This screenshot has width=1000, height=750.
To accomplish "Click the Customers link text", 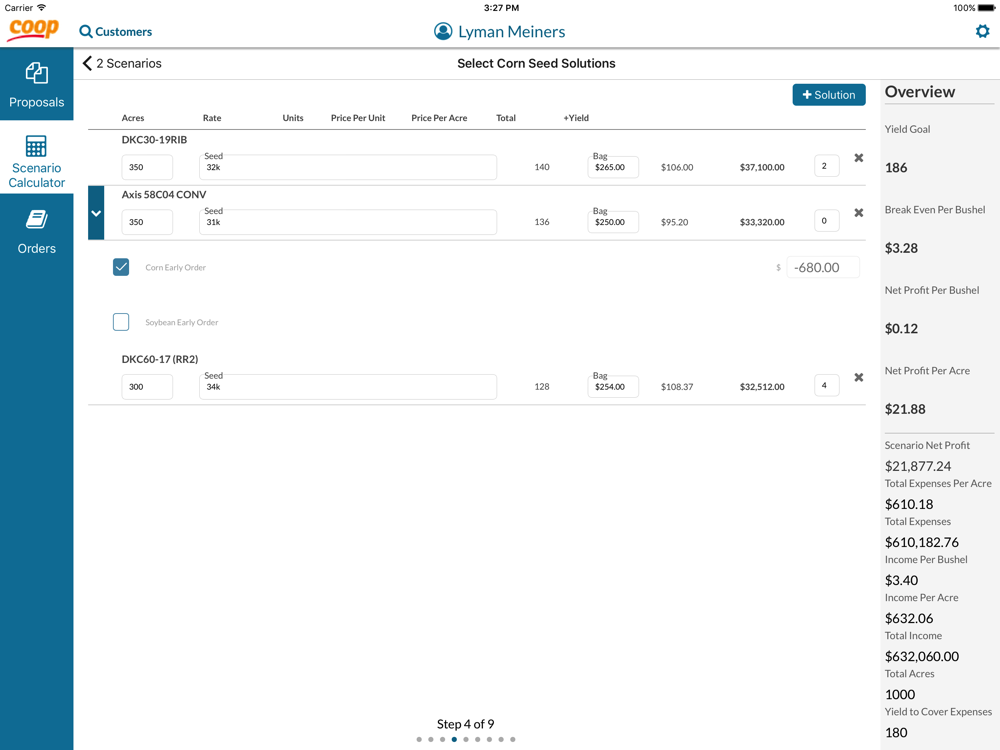I will [x=124, y=31].
